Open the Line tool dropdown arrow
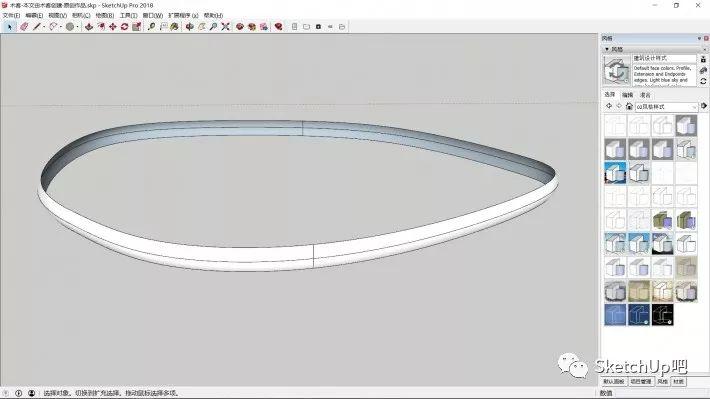The height and width of the screenshot is (399, 710). coord(43,27)
